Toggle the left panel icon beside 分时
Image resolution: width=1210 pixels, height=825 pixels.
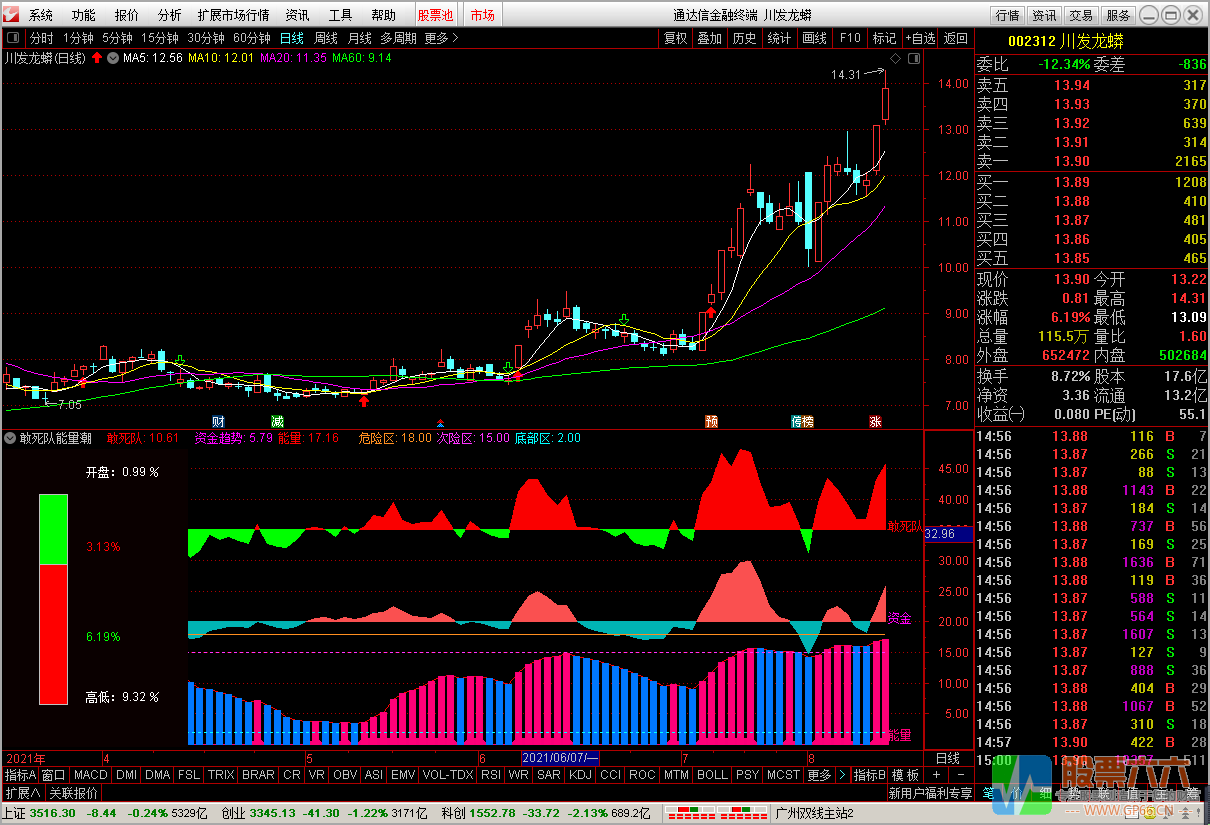pos(13,39)
